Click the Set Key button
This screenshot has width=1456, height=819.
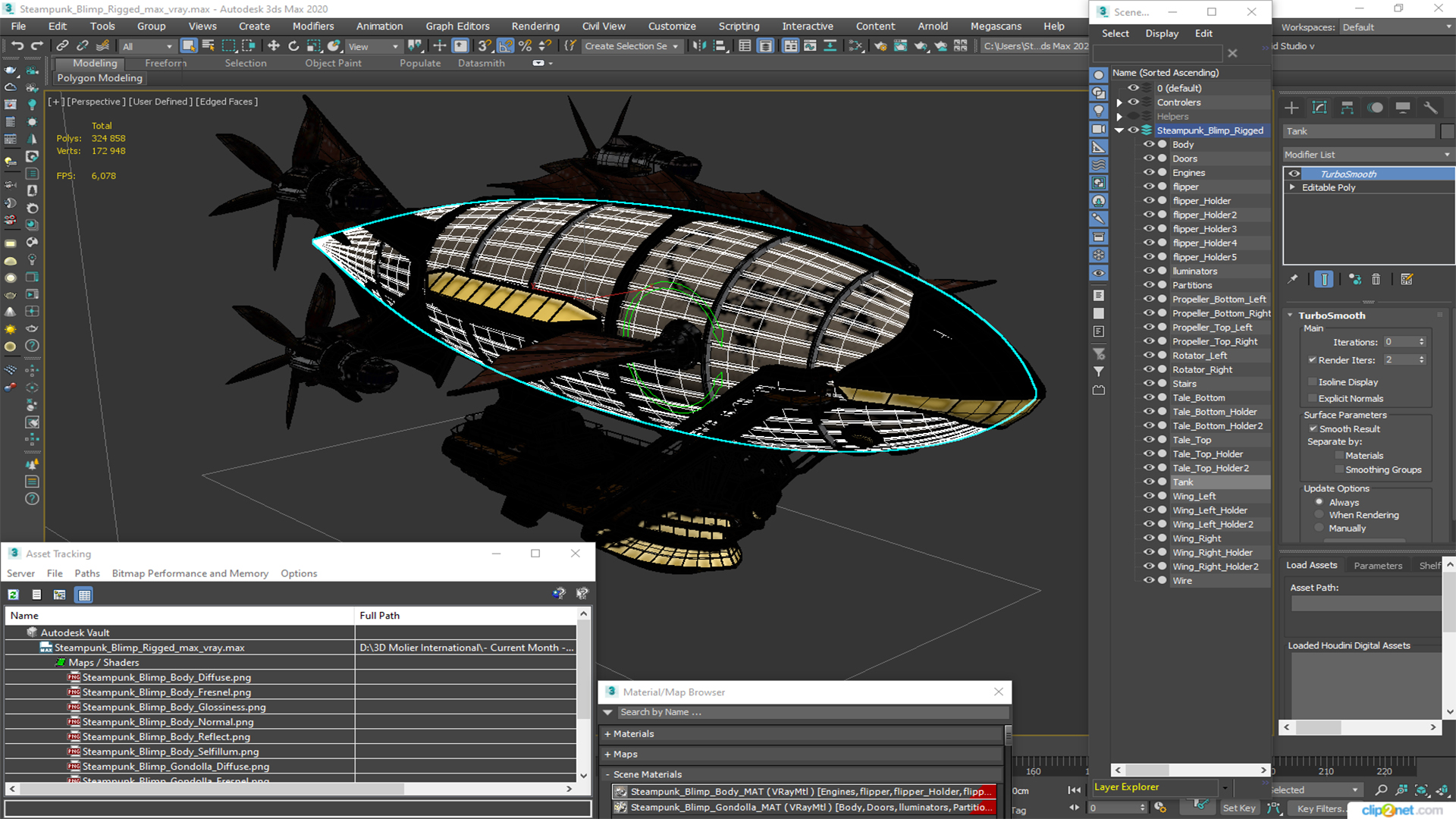pyautogui.click(x=1238, y=808)
